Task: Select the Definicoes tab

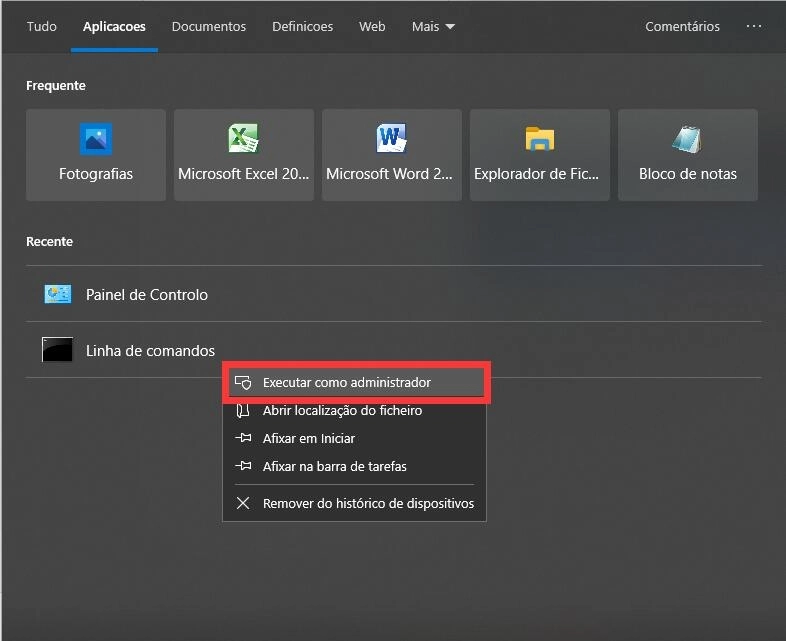Action: coord(303,27)
